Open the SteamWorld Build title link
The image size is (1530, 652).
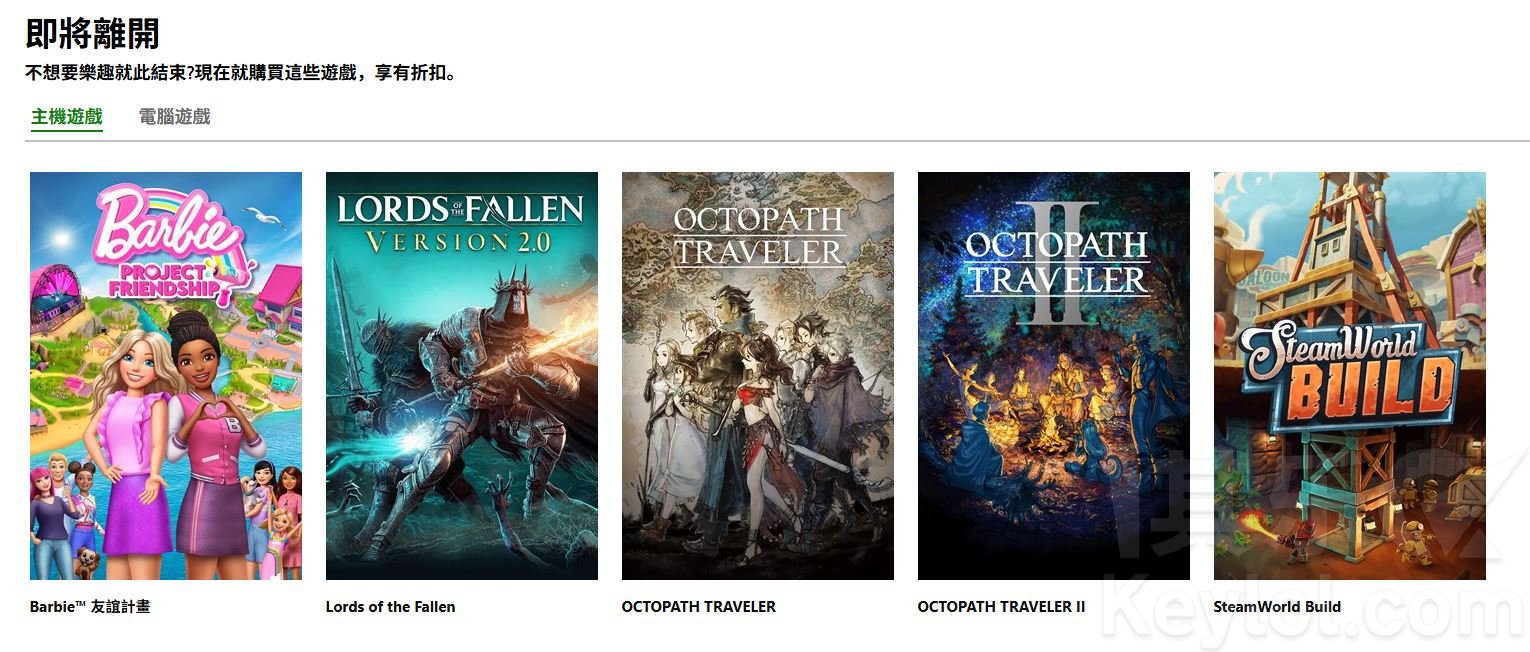(x=1277, y=606)
